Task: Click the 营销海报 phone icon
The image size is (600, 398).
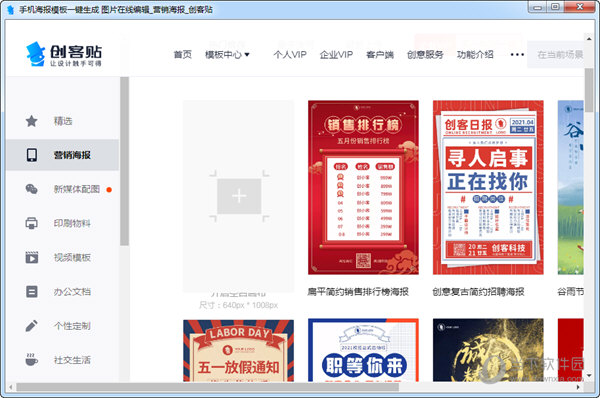Action: pyautogui.click(x=32, y=155)
